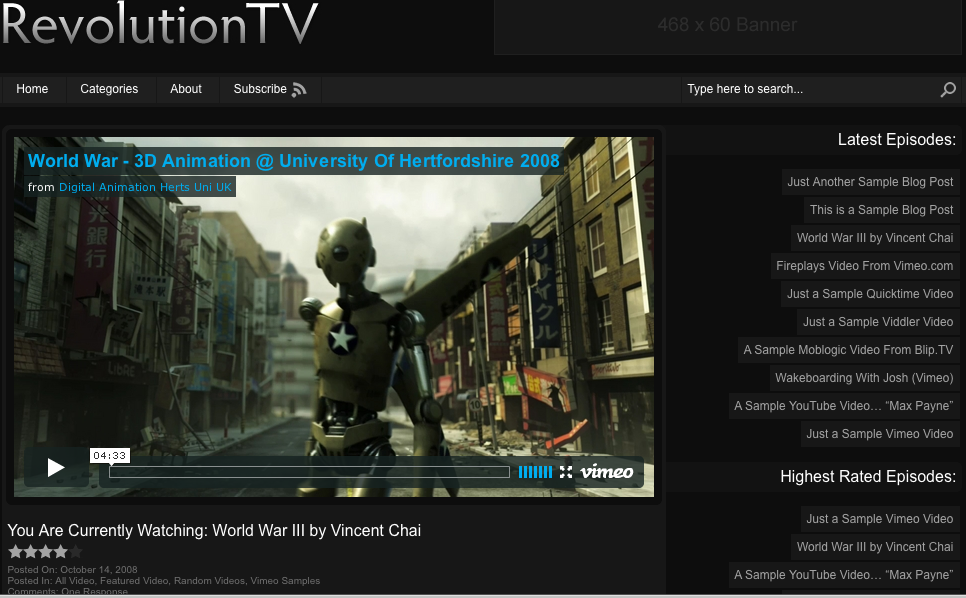Open latest episode 'World War III by Vincent Chai'
Image resolution: width=966 pixels, height=598 pixels.
click(874, 238)
